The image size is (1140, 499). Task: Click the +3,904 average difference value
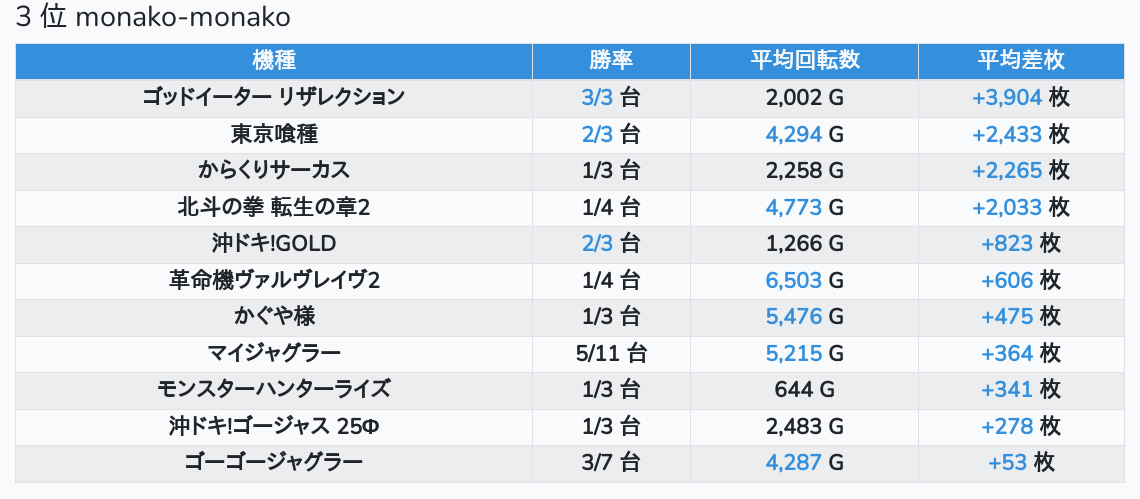pyautogui.click(x=1007, y=97)
